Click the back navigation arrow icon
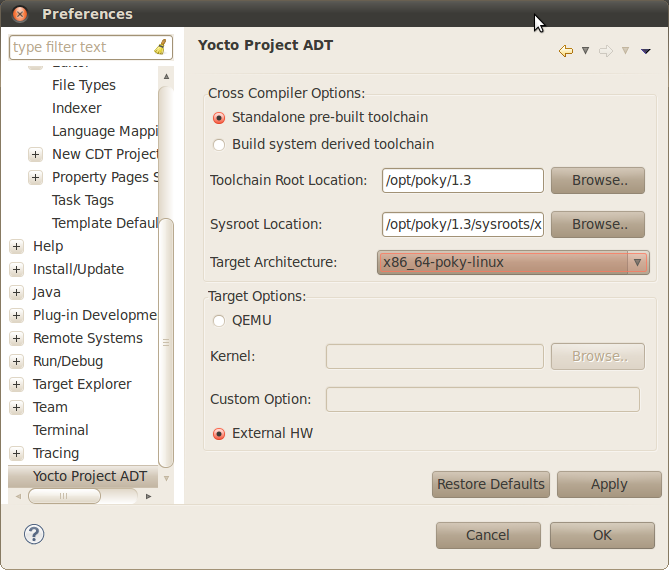Viewport: 669px width, 570px height. (x=566, y=51)
